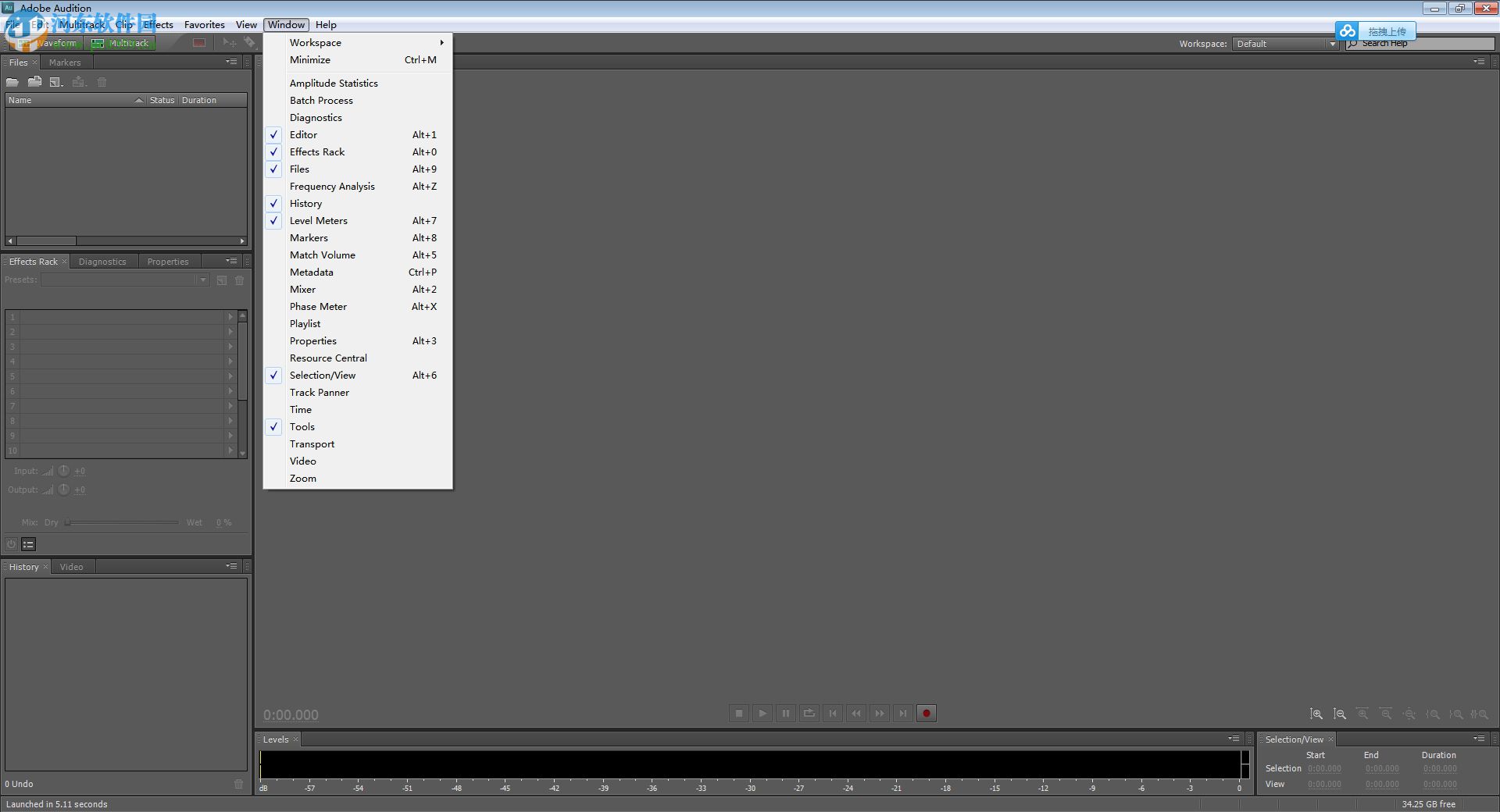Click the Search Help field
The height and width of the screenshot is (812, 1500).
1414,43
